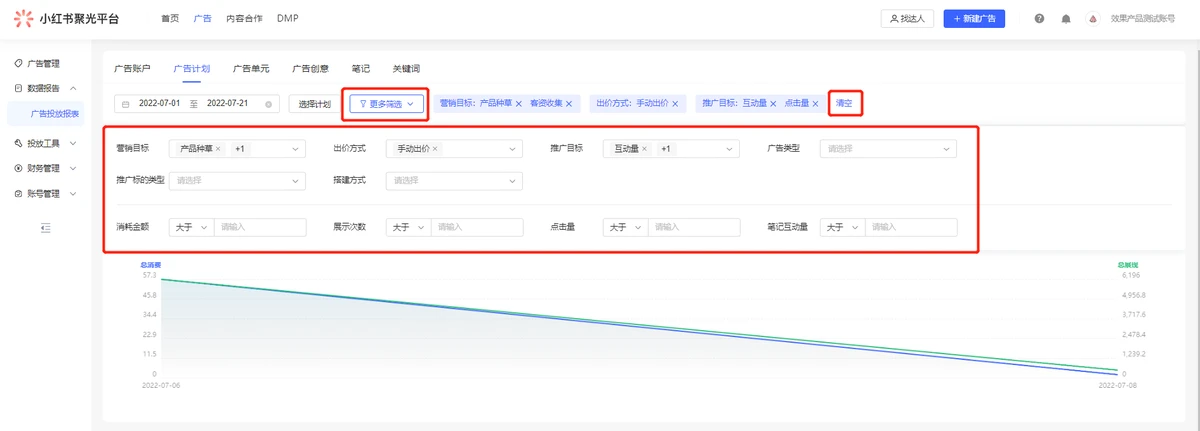Remove the 产品种草 tag in 营销目标 dropdown

[x=218, y=149]
